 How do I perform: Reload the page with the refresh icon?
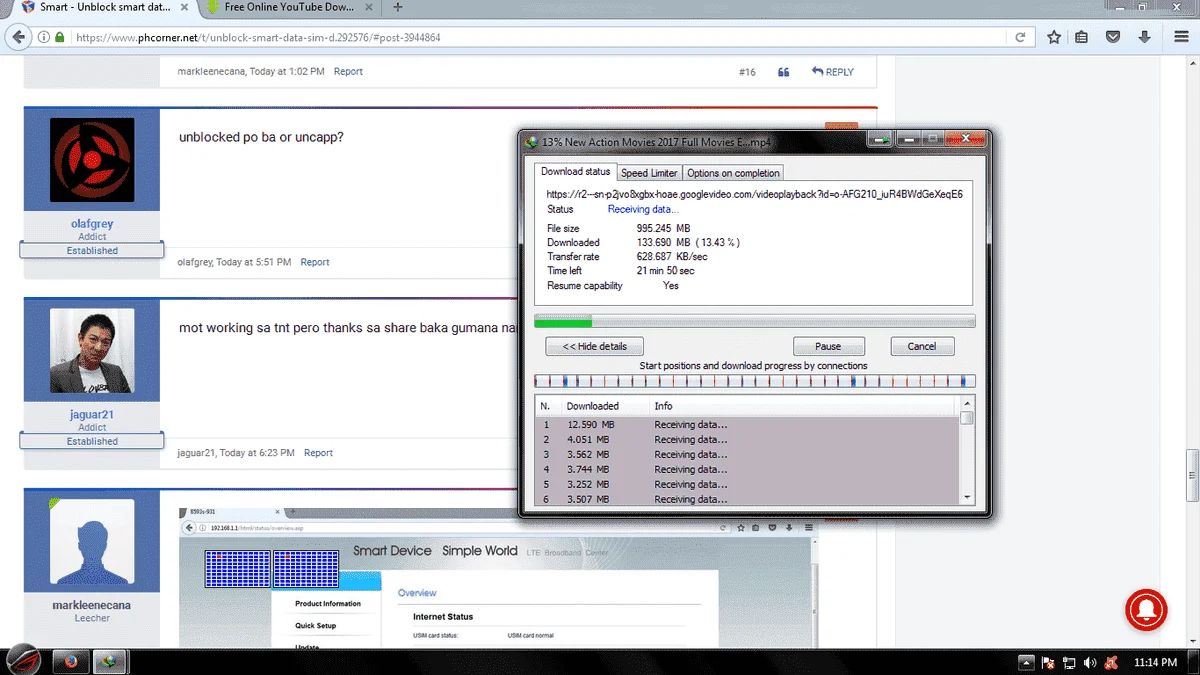pyautogui.click(x=1020, y=38)
